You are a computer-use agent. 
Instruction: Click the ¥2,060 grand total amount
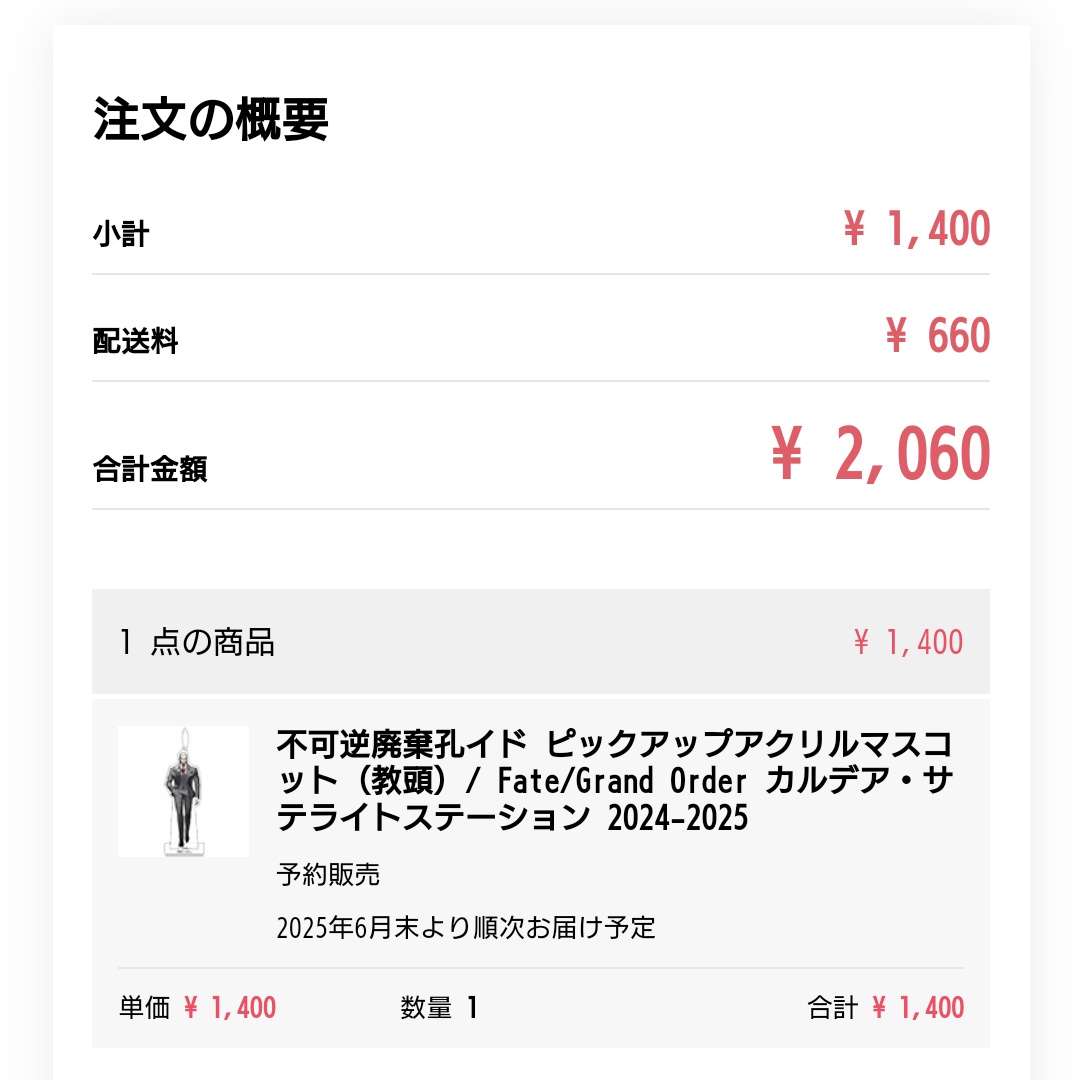click(880, 454)
